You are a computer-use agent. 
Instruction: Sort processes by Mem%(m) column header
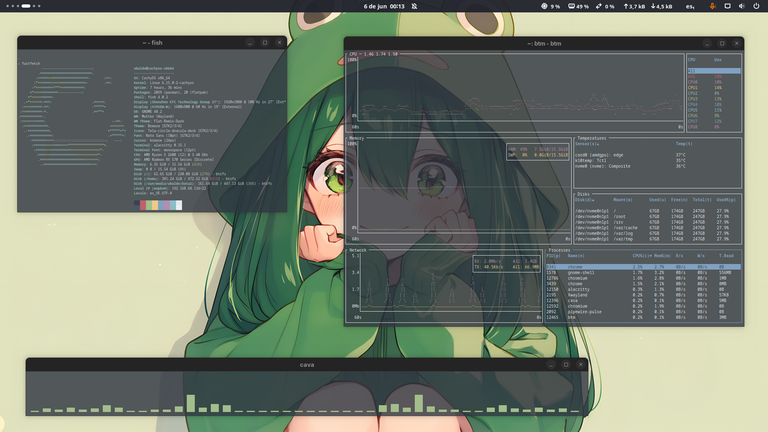tap(662, 256)
